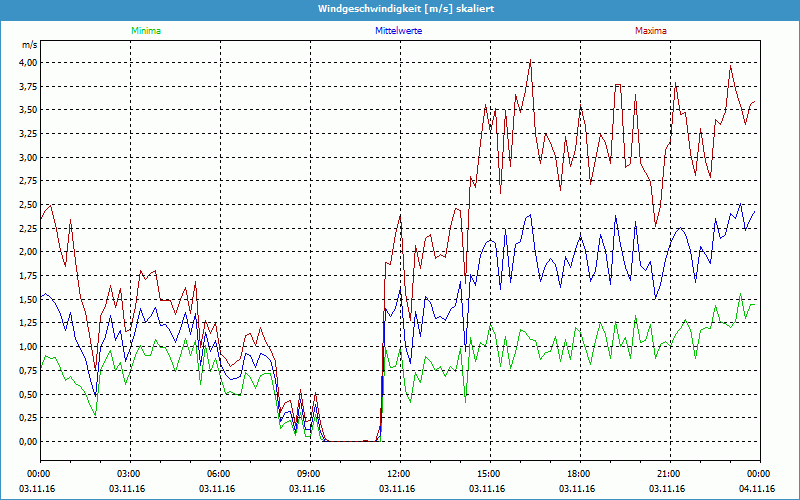Click the 21:00 time axis label

click(x=670, y=474)
